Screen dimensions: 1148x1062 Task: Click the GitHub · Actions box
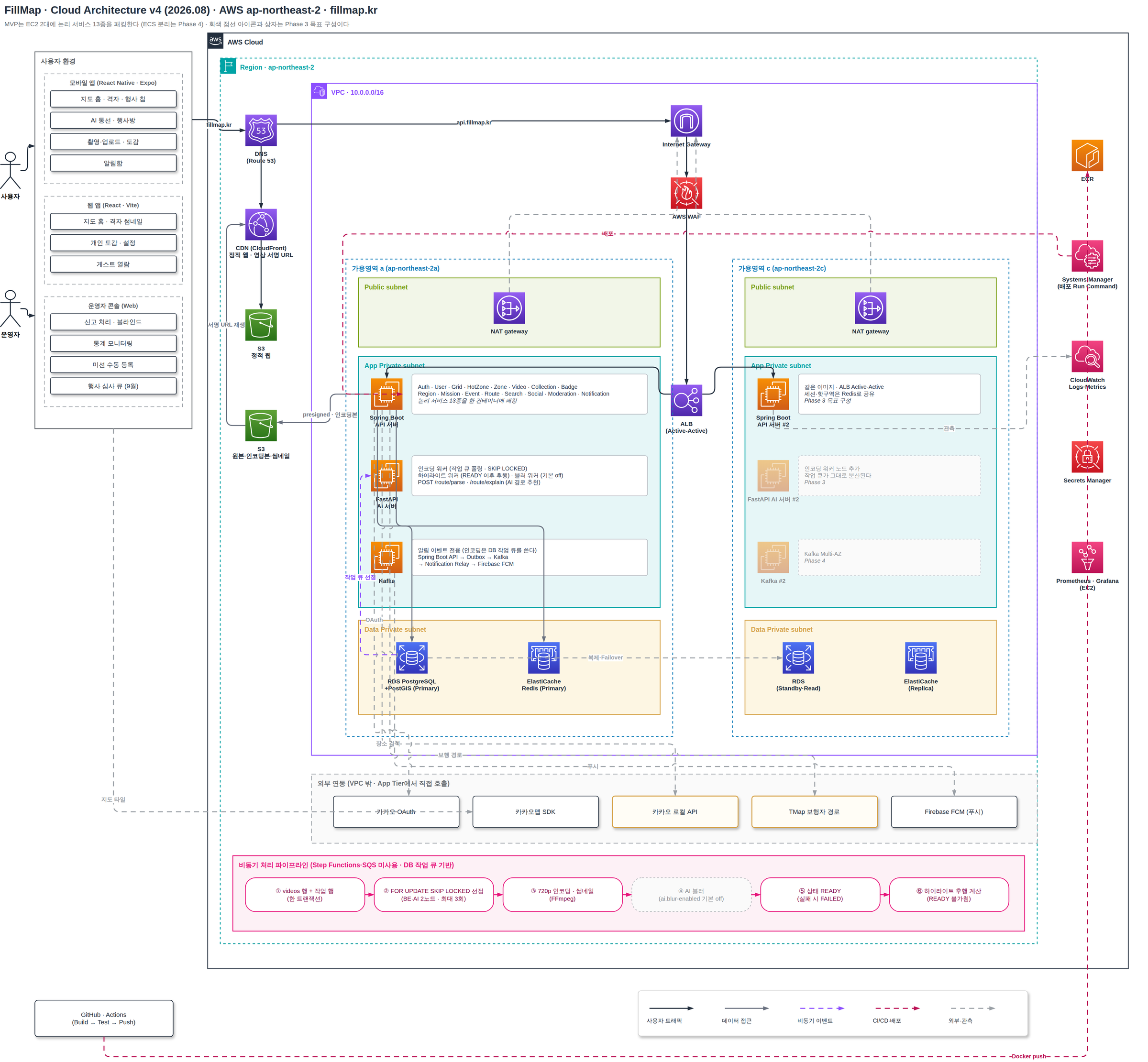(x=103, y=1018)
